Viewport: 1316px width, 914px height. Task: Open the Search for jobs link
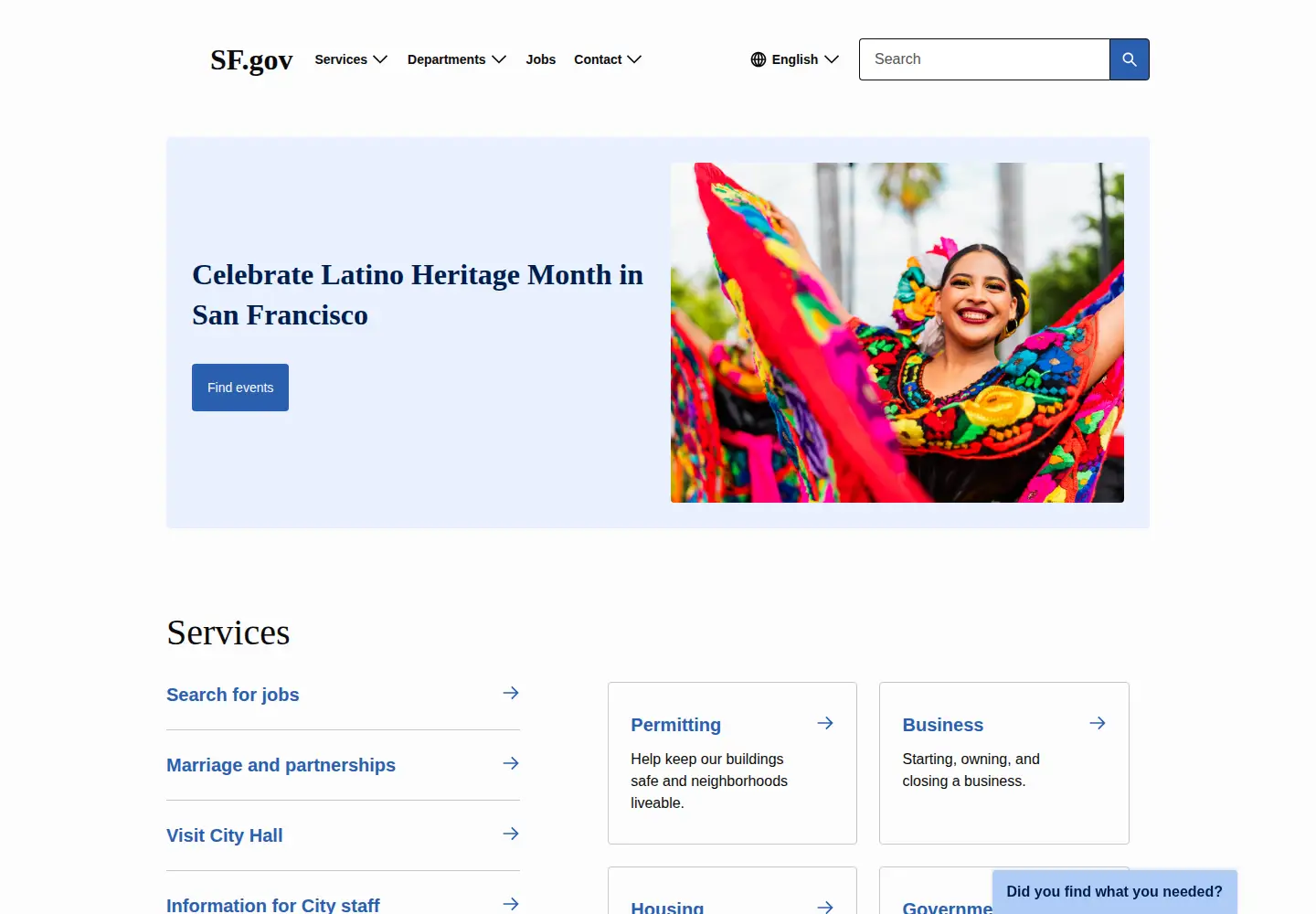click(233, 695)
